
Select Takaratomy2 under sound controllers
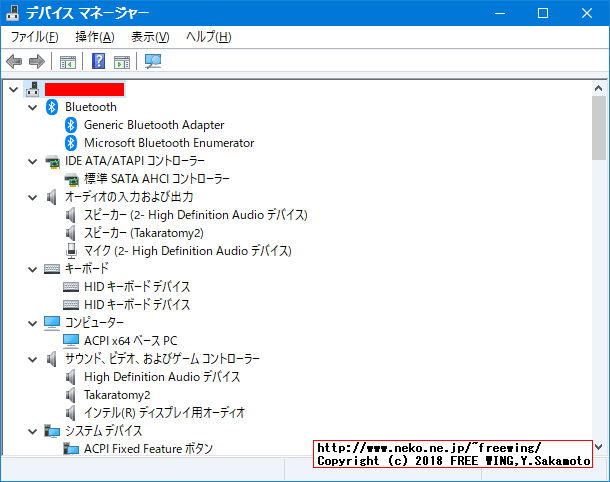117,395
